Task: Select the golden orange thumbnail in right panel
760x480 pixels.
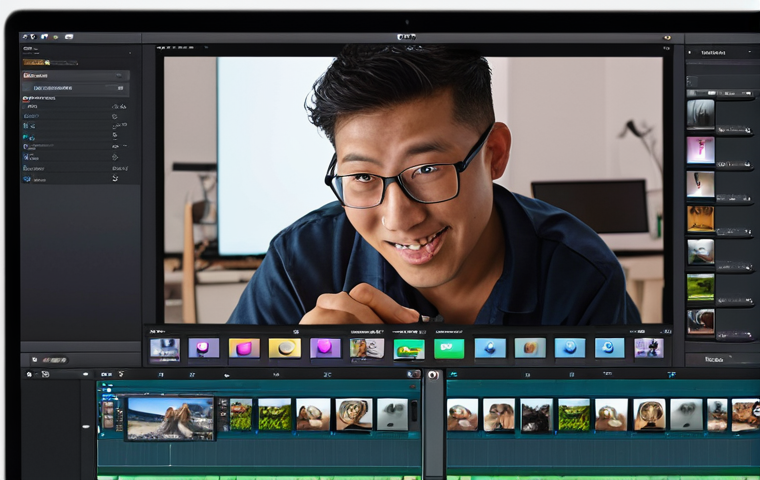Action: pyautogui.click(x=700, y=219)
